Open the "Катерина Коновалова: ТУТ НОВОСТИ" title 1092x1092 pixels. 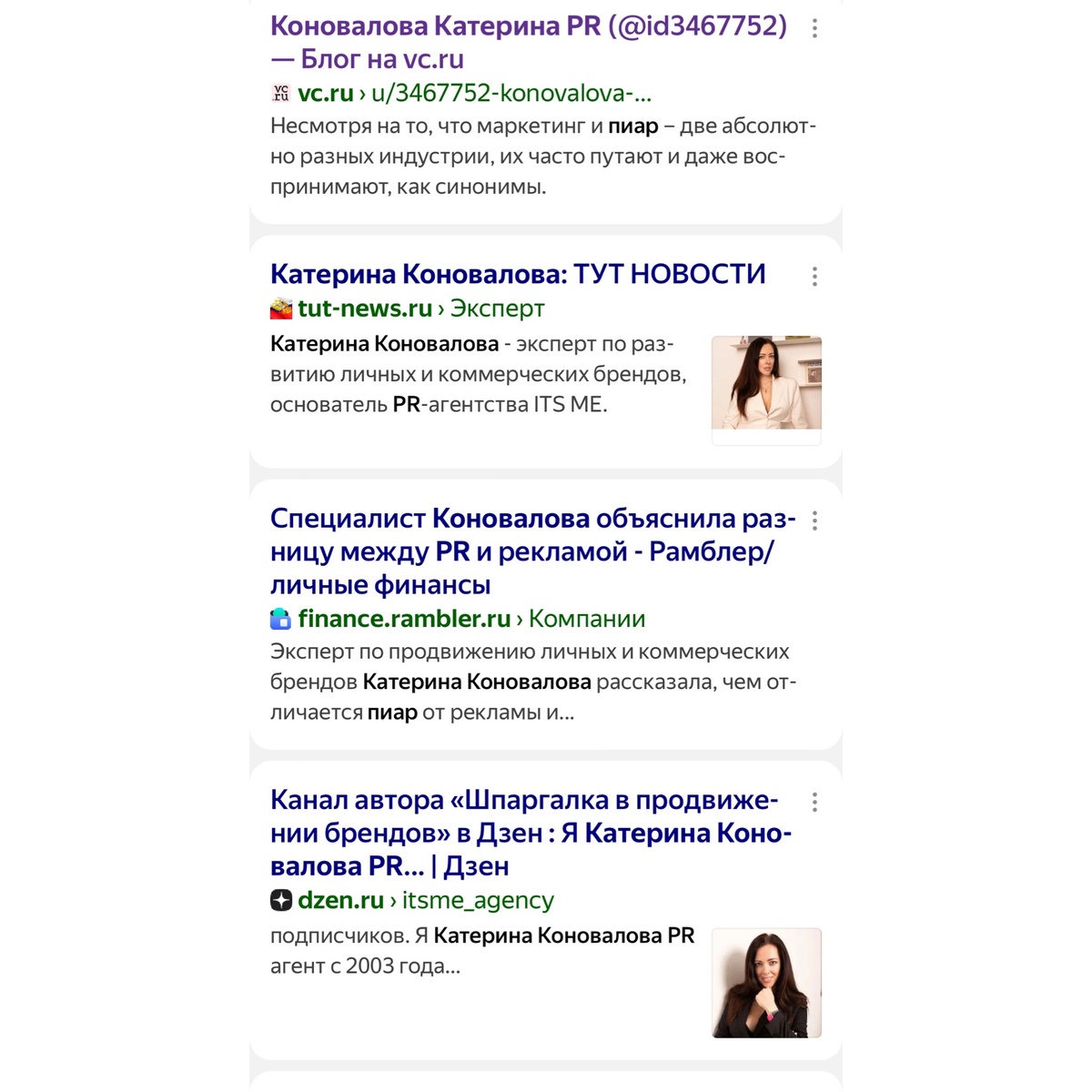point(518,274)
